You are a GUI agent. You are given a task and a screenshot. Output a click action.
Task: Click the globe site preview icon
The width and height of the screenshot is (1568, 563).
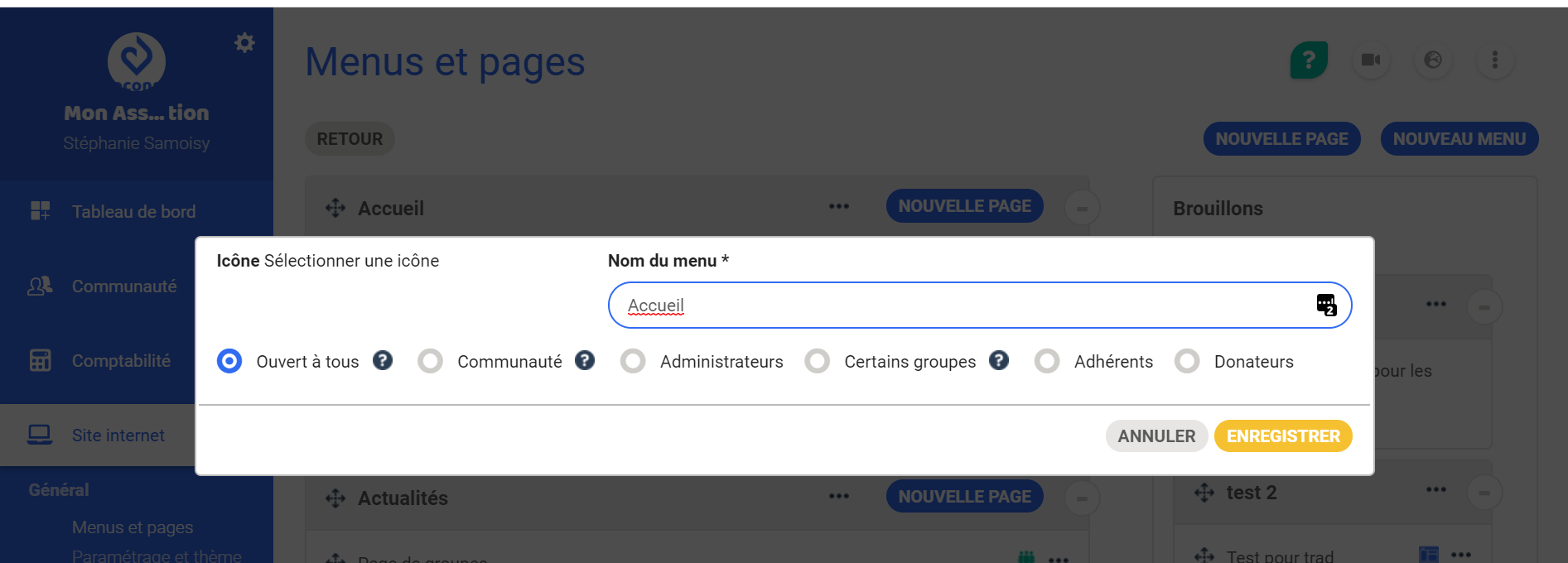pos(1433,60)
